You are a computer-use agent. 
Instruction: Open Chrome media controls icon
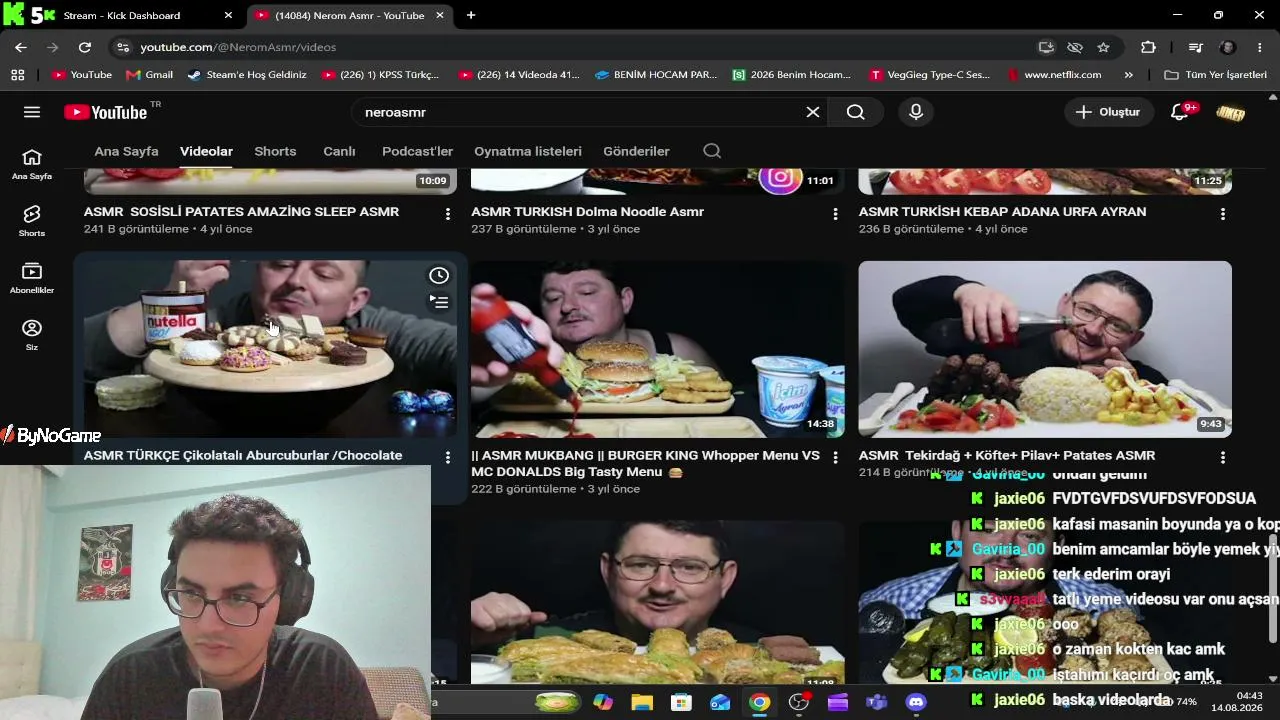pyautogui.click(x=1195, y=47)
